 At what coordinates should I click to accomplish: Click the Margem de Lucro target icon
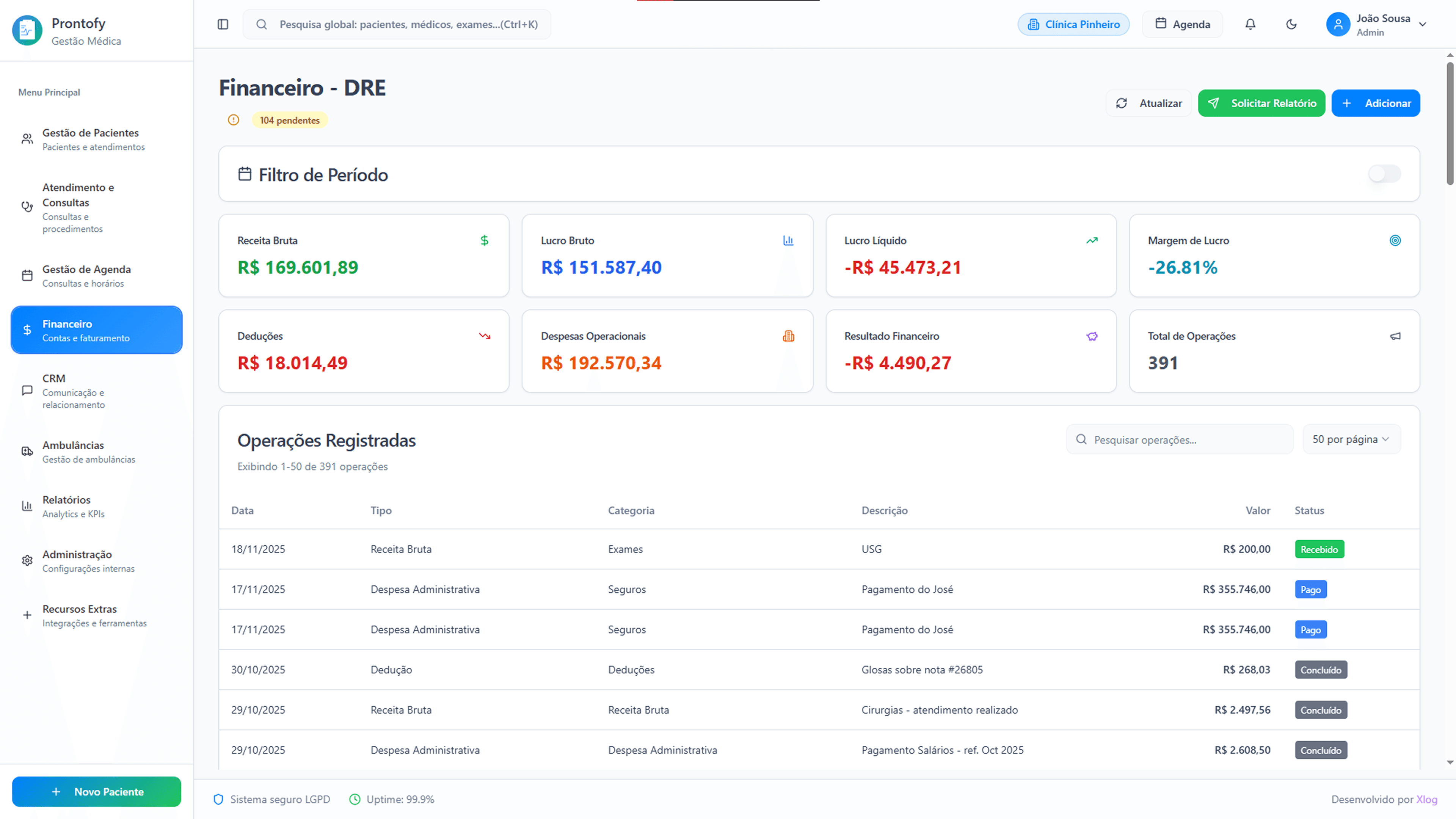pyautogui.click(x=1395, y=240)
